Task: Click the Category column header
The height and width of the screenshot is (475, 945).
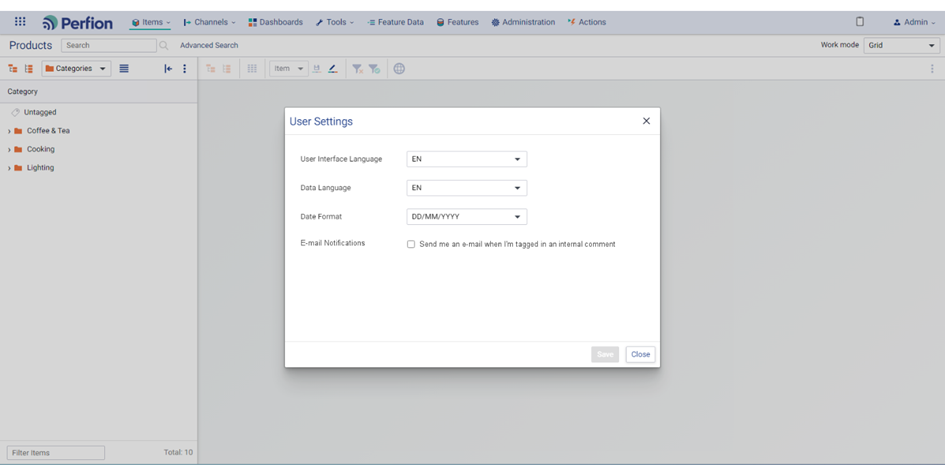Action: (22, 92)
